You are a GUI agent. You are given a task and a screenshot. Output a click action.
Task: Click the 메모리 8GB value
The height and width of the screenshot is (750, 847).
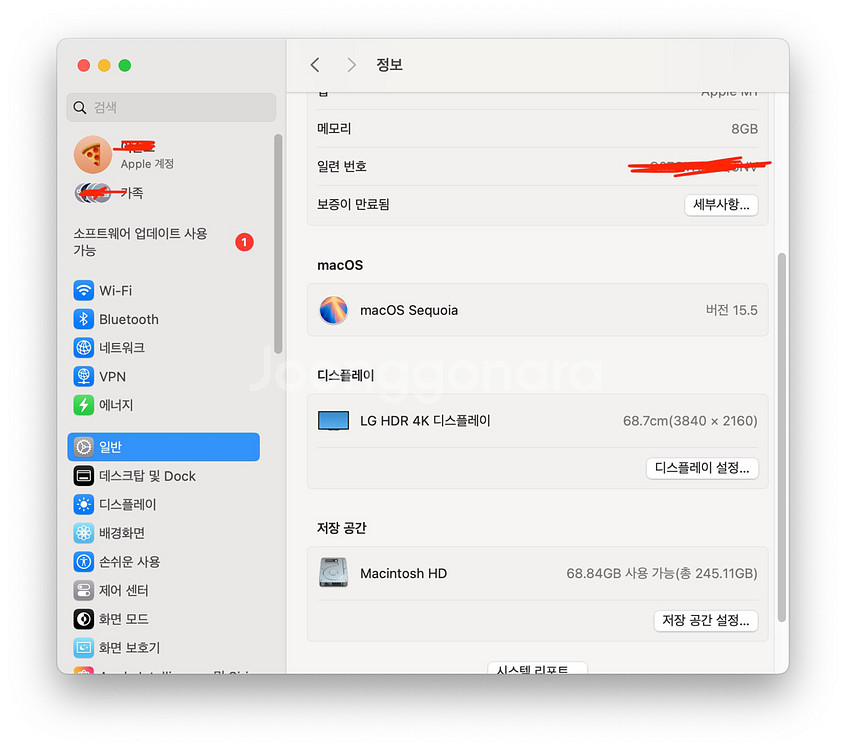tap(744, 129)
